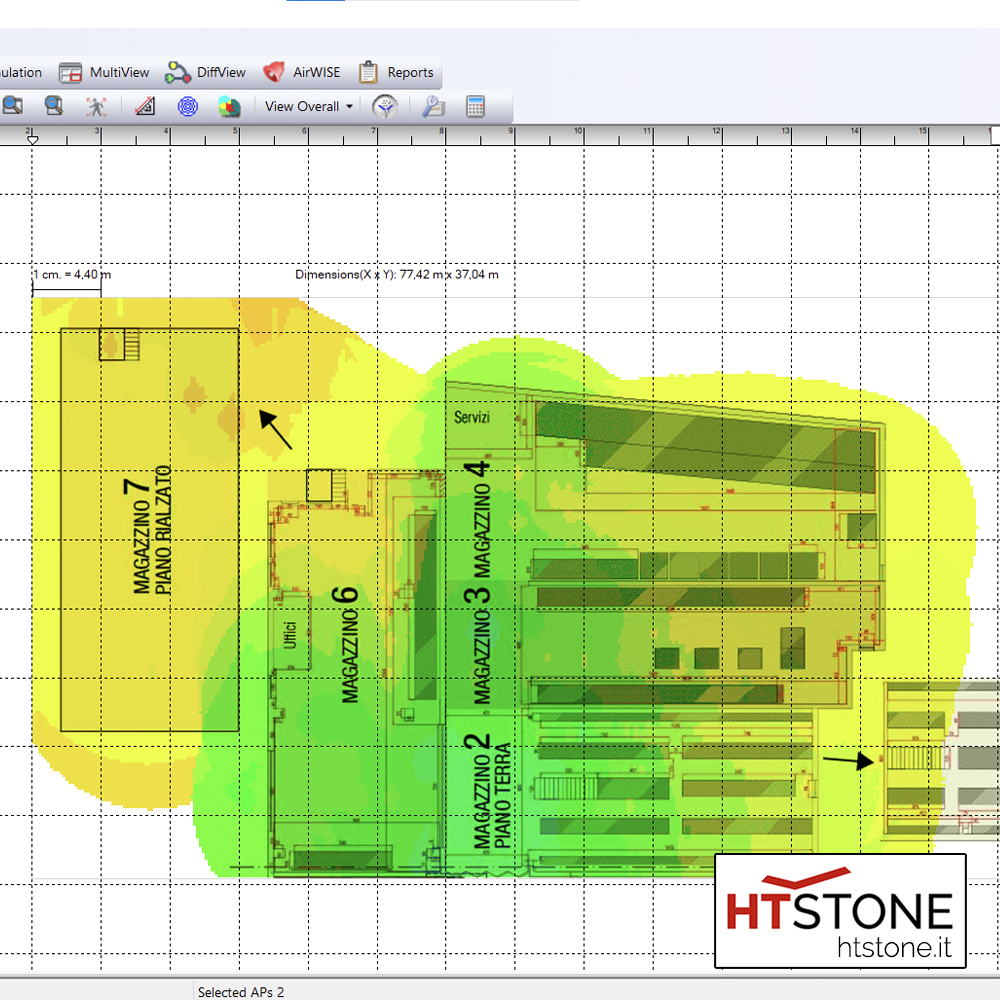Click the MAGAZZINO 4 label on floor plan
The height and width of the screenshot is (1000, 1000).
(x=478, y=519)
